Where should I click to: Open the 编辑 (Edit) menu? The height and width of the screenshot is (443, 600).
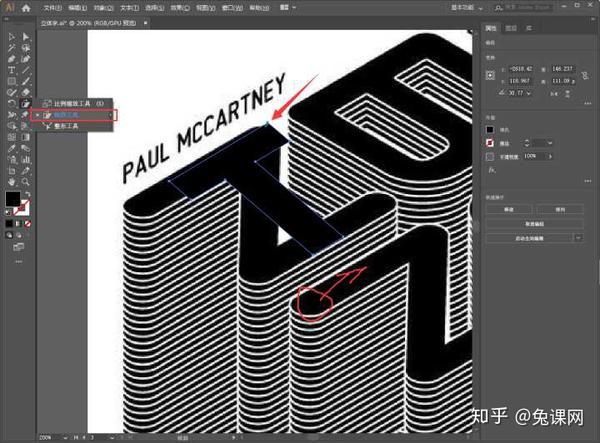click(x=78, y=8)
